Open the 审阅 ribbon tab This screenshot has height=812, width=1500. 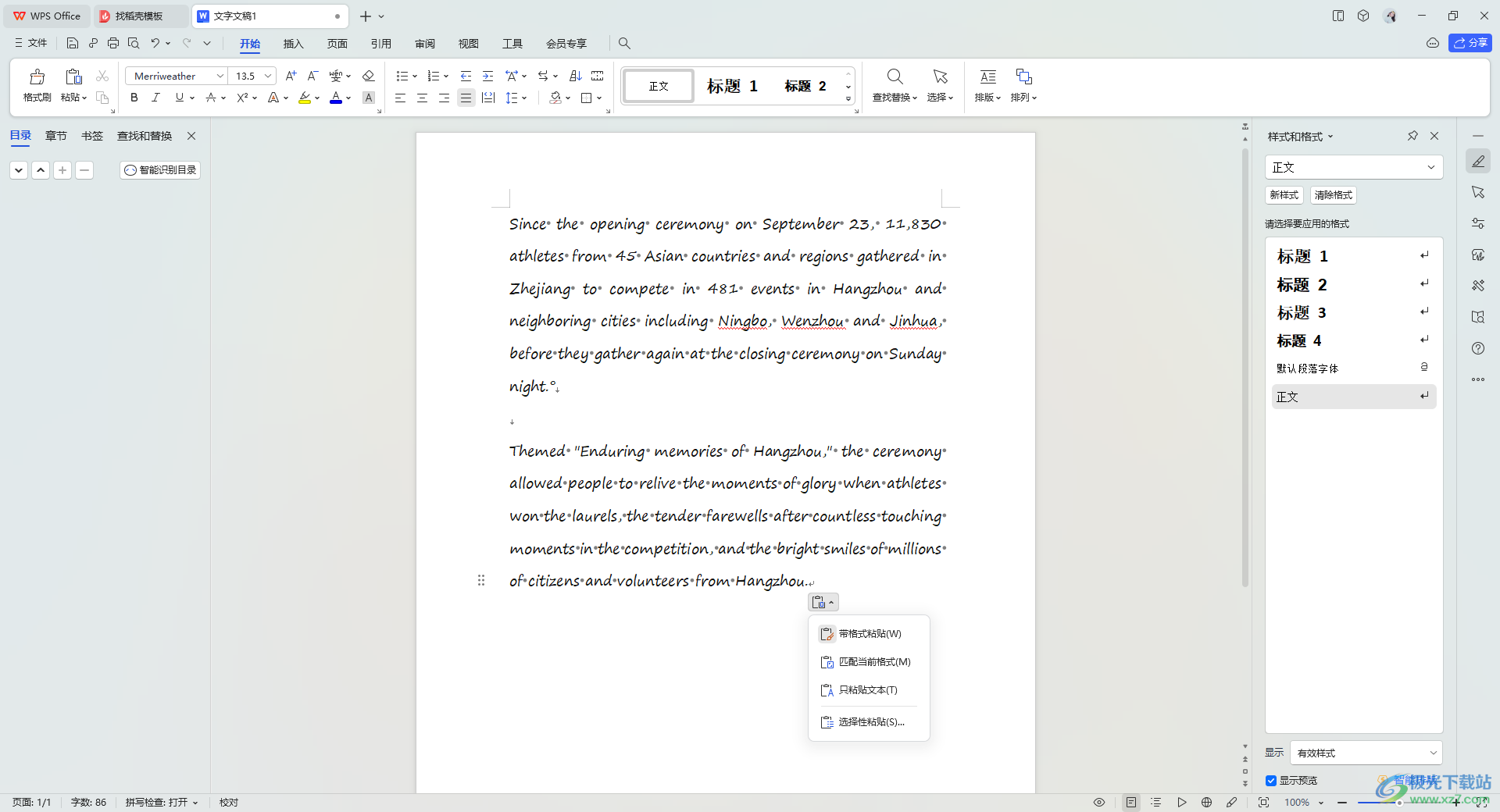click(424, 44)
